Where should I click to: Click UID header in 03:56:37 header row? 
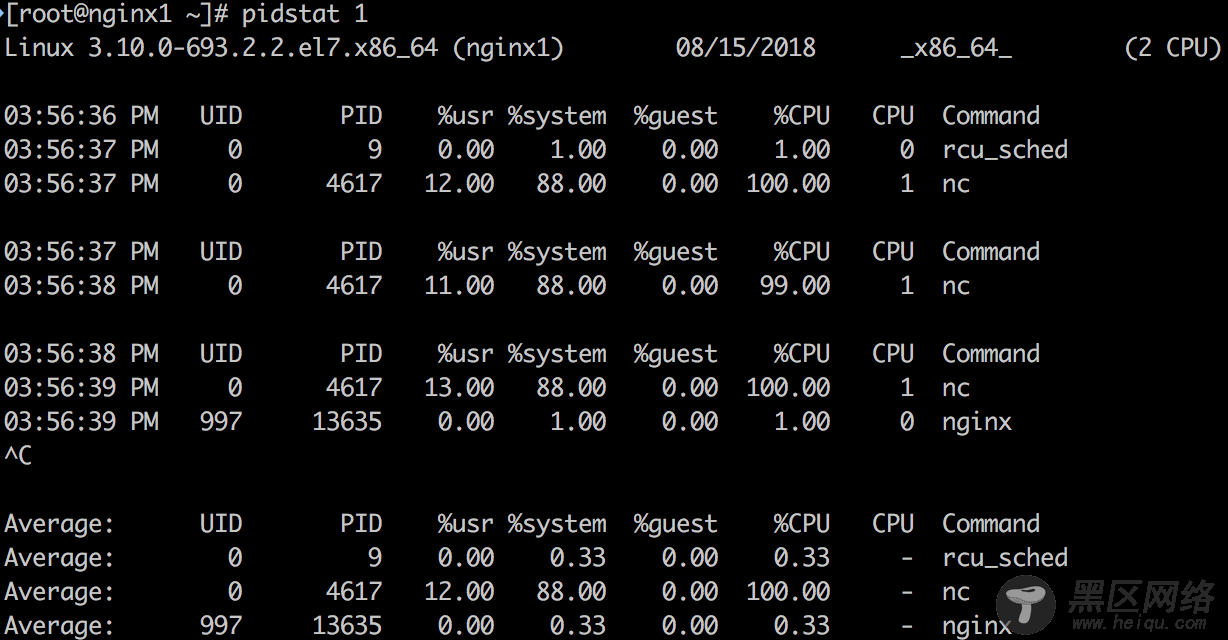tap(220, 252)
